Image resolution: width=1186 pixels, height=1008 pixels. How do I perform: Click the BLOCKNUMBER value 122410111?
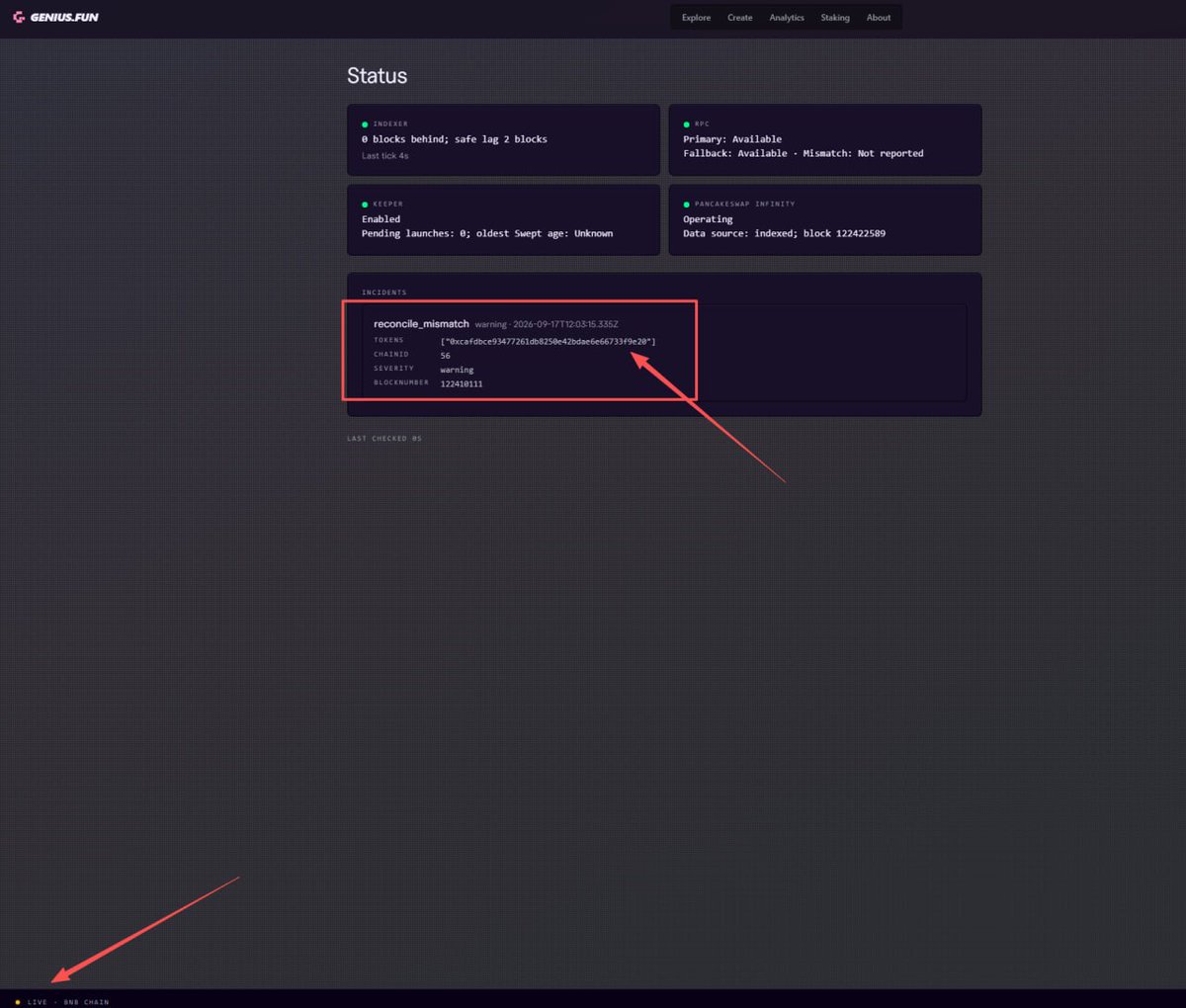[x=462, y=383]
